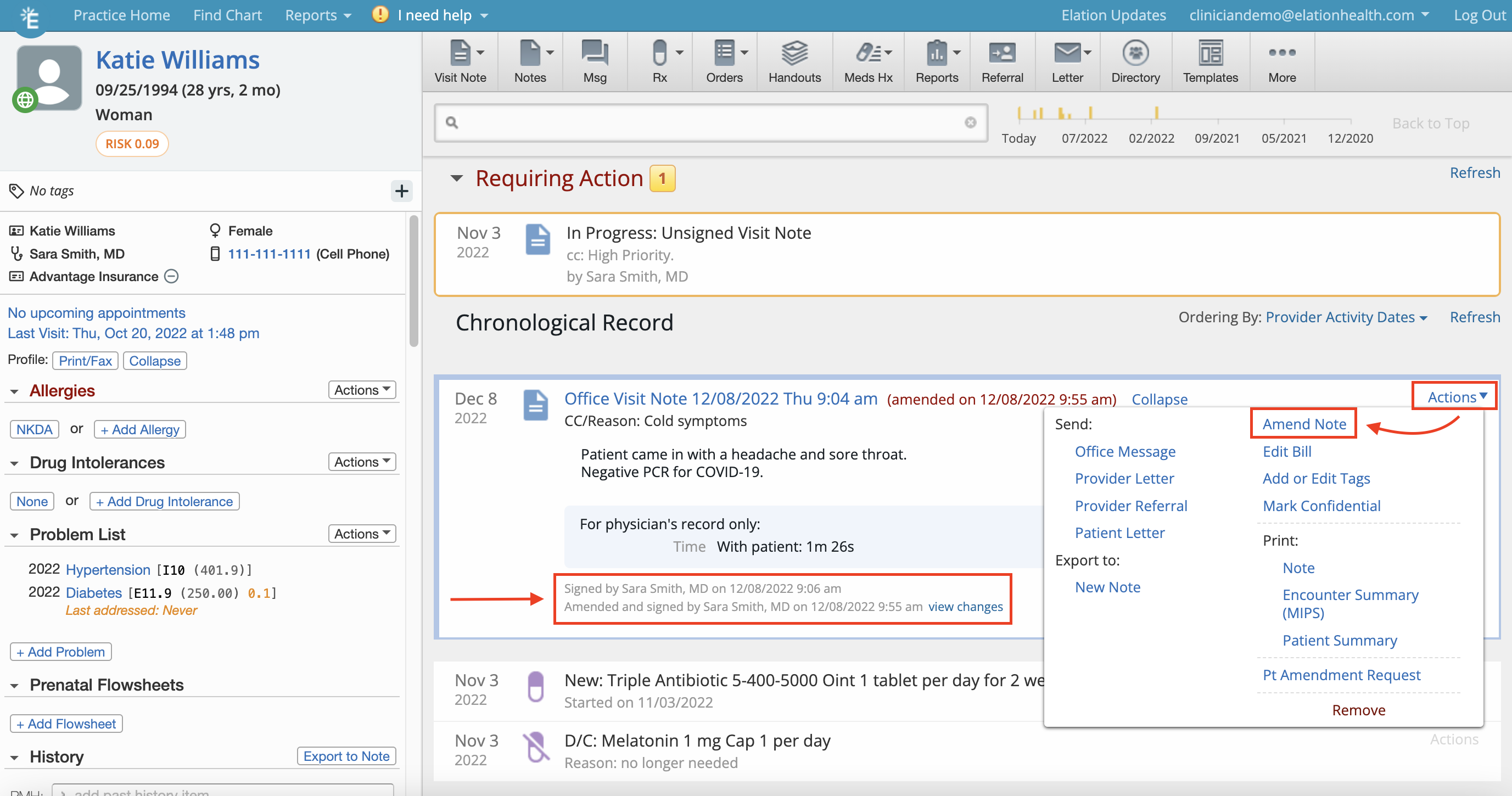Open the Problem List Actions dropdown
Image resolution: width=1512 pixels, height=796 pixels.
point(362,533)
